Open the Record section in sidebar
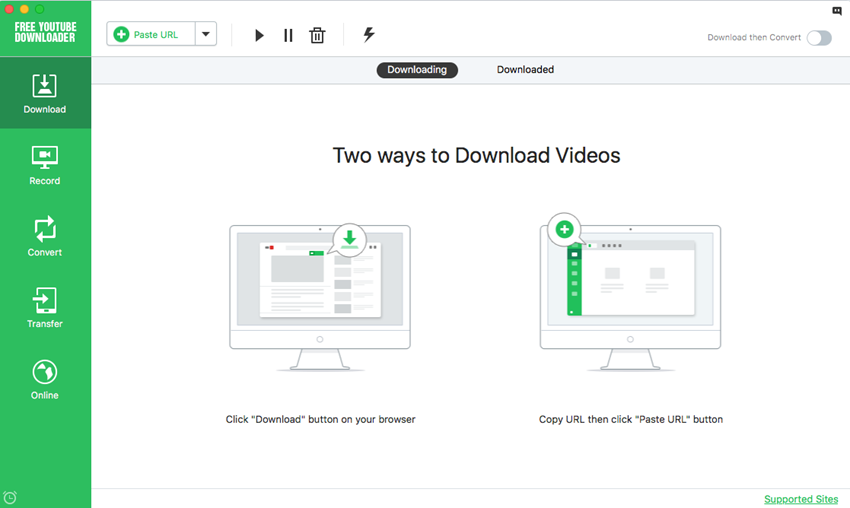This screenshot has height=508, width=850. 45,165
